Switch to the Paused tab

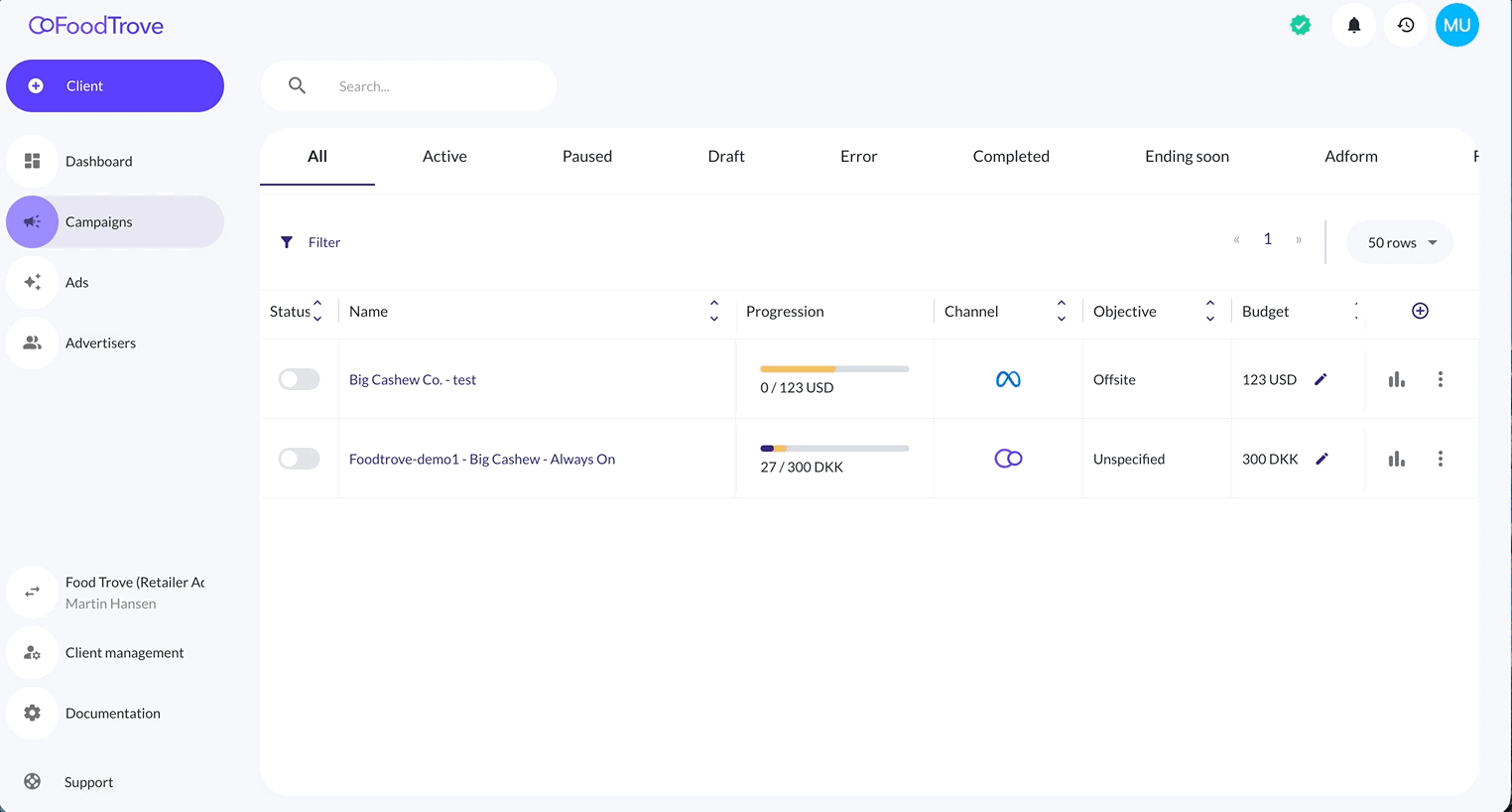[x=587, y=156]
